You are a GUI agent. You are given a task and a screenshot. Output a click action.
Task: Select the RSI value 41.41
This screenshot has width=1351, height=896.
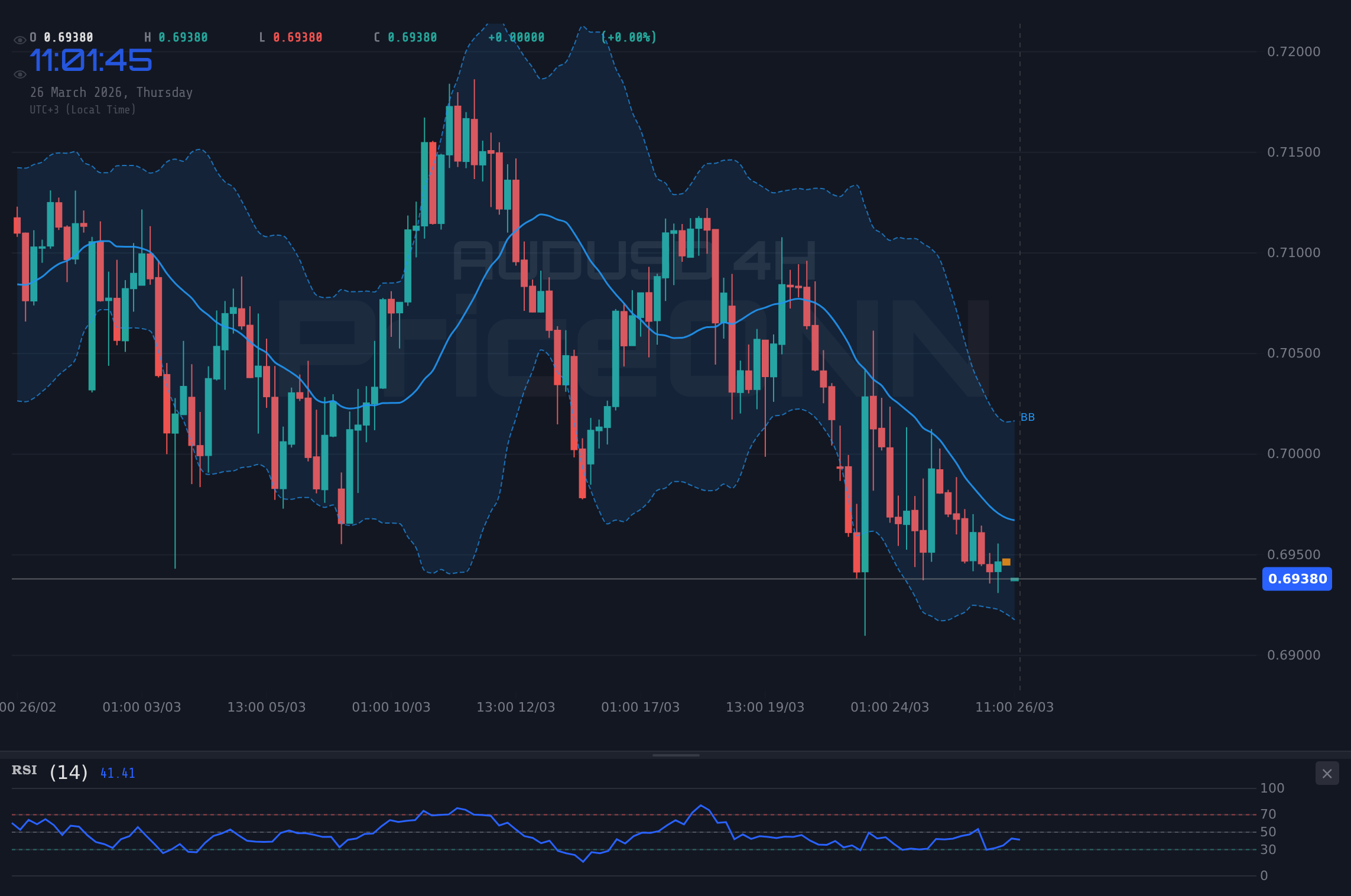[x=117, y=772]
